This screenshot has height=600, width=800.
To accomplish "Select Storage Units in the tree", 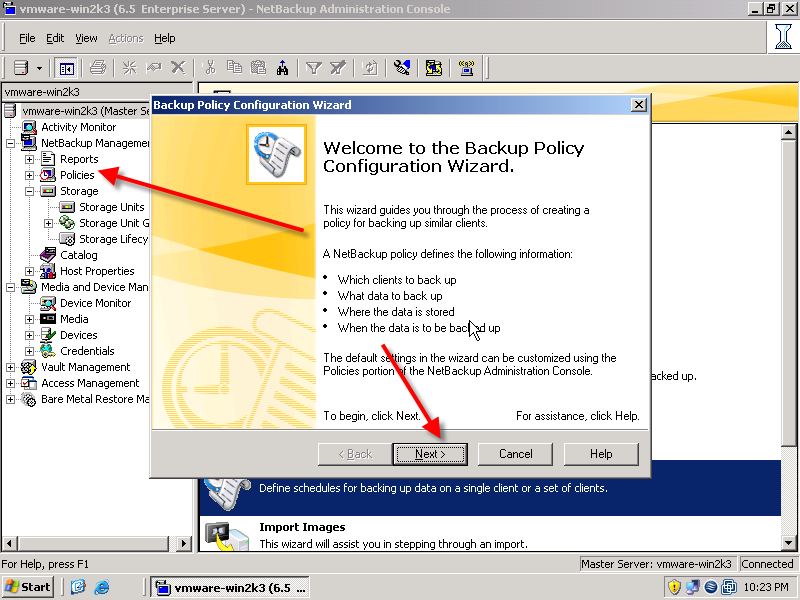I will tap(112, 207).
